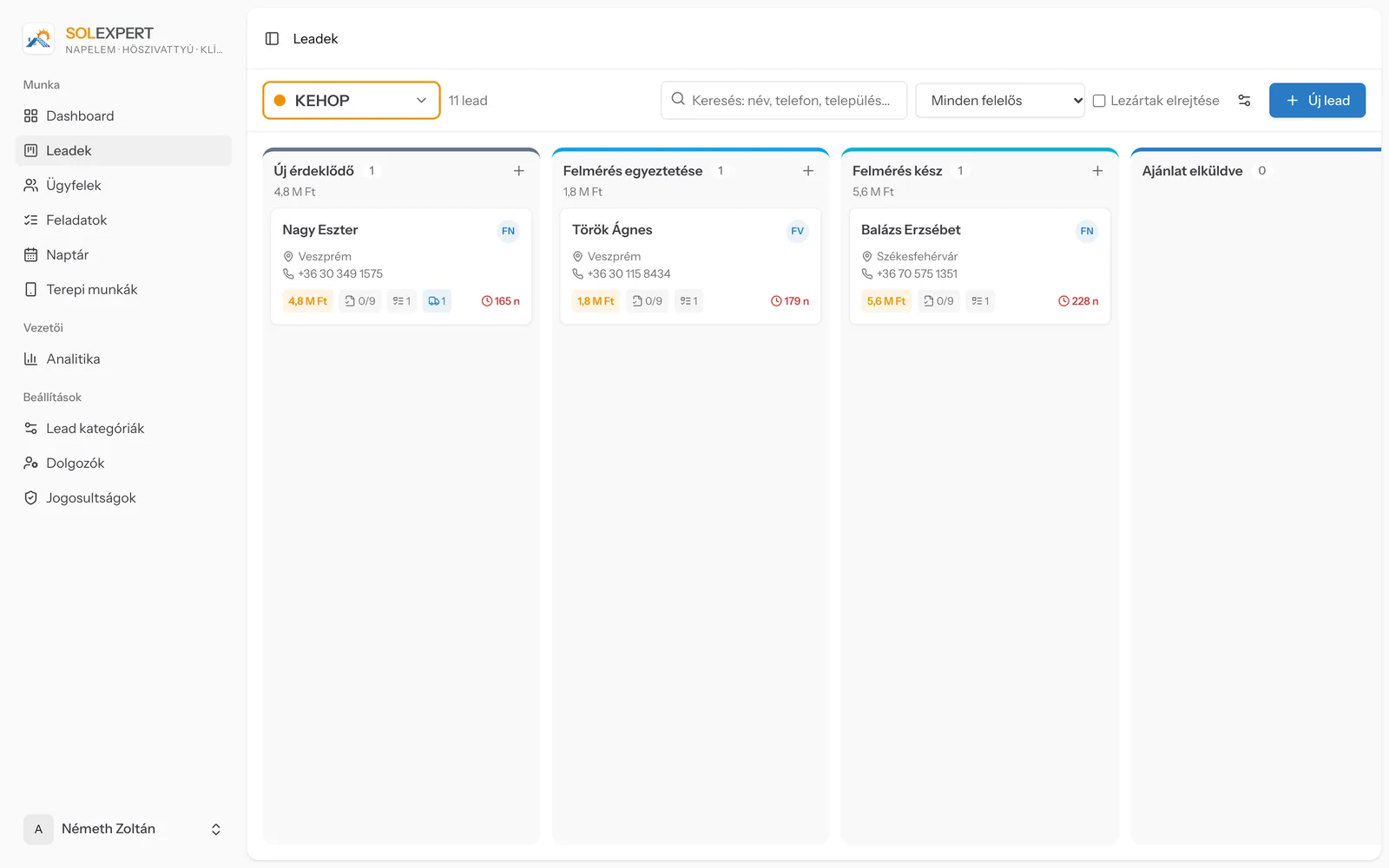Click the Új lead button
Viewport: 1389px width, 868px height.
(1317, 101)
